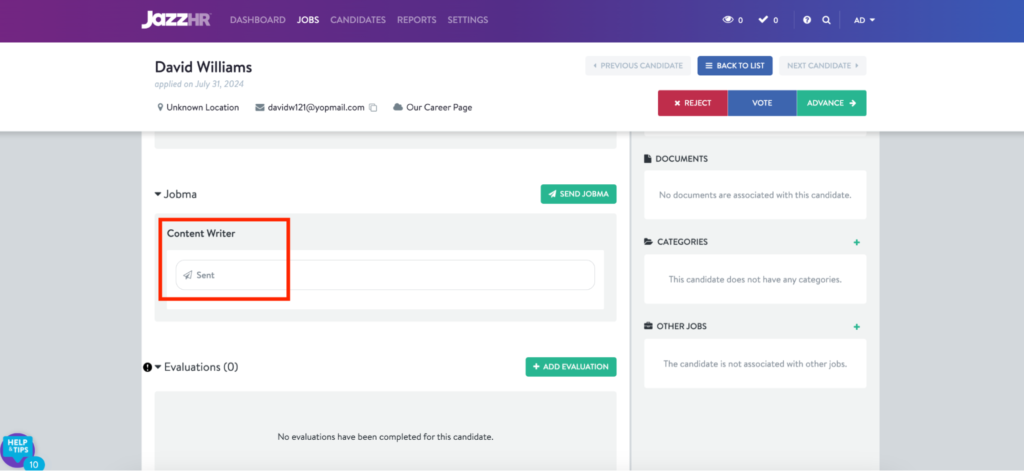Image resolution: width=1024 pixels, height=471 pixels.
Task: Go to the Dashboard menu
Action: click(257, 20)
